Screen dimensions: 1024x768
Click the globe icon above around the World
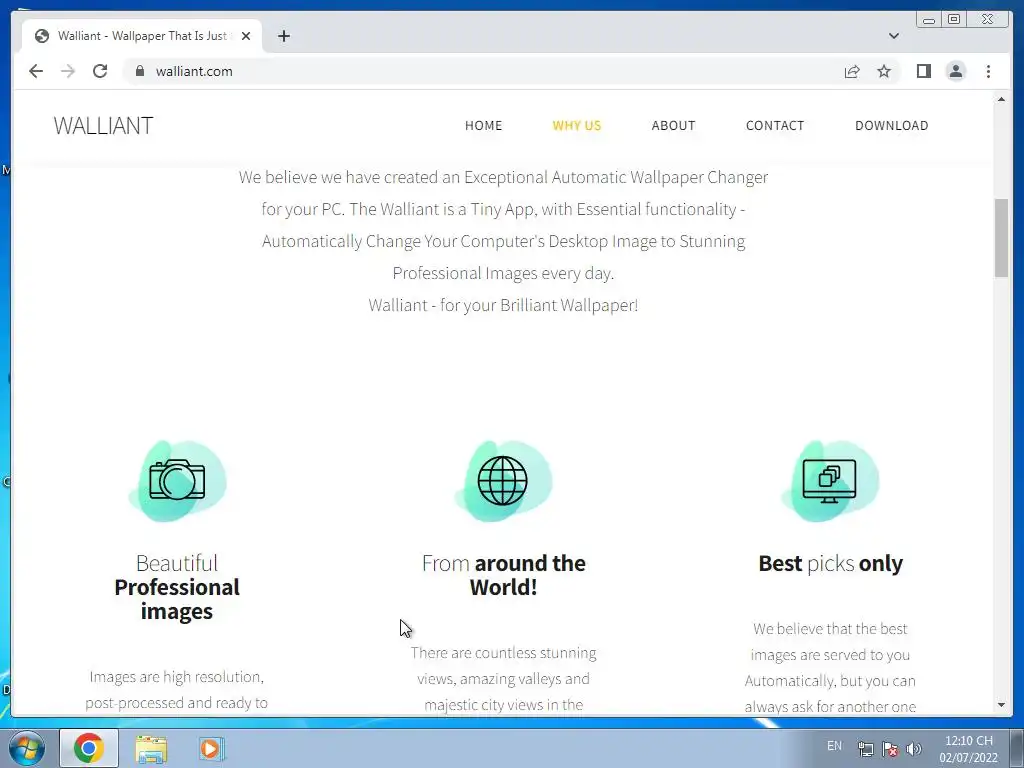pos(503,481)
